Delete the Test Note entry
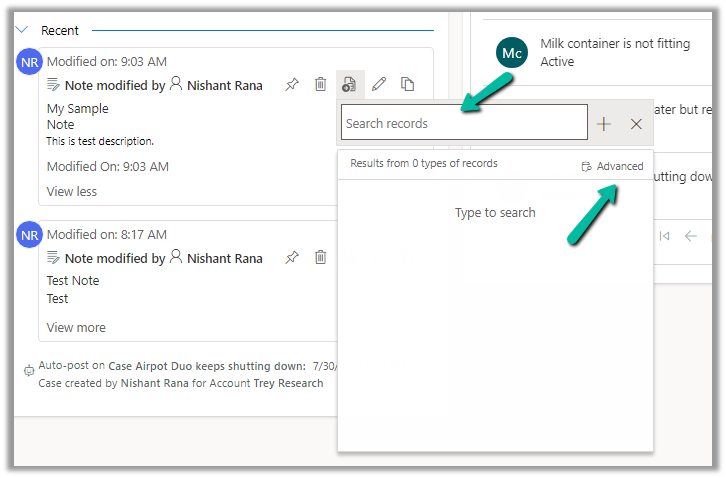Screen dimensions: 726x478 (x=320, y=258)
